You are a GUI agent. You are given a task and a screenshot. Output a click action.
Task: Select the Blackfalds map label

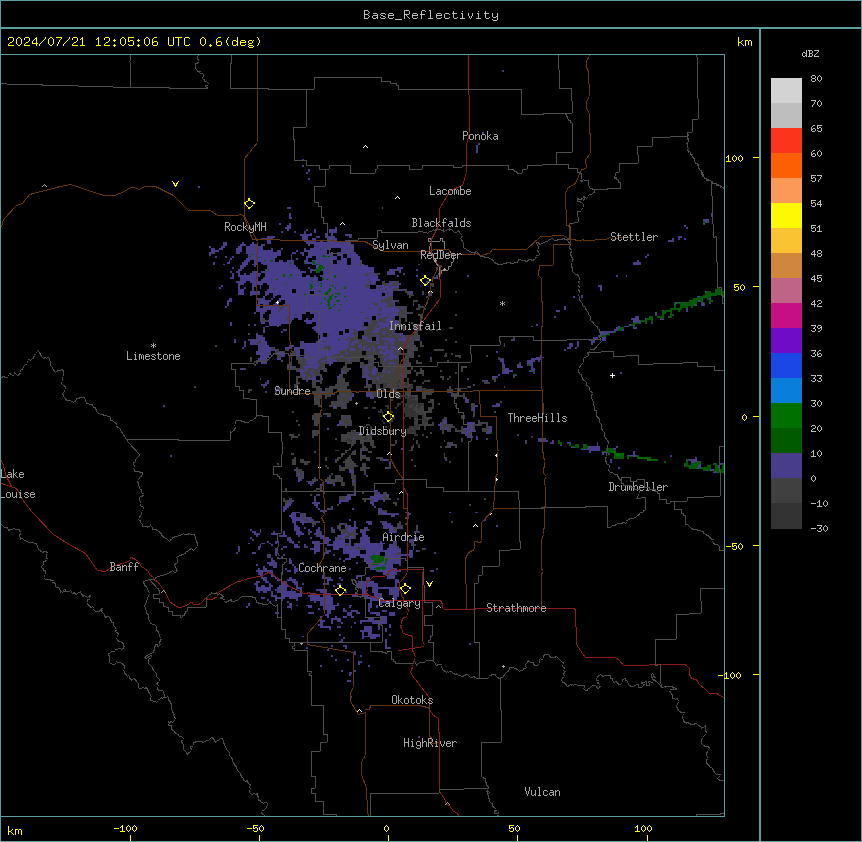pyautogui.click(x=441, y=223)
